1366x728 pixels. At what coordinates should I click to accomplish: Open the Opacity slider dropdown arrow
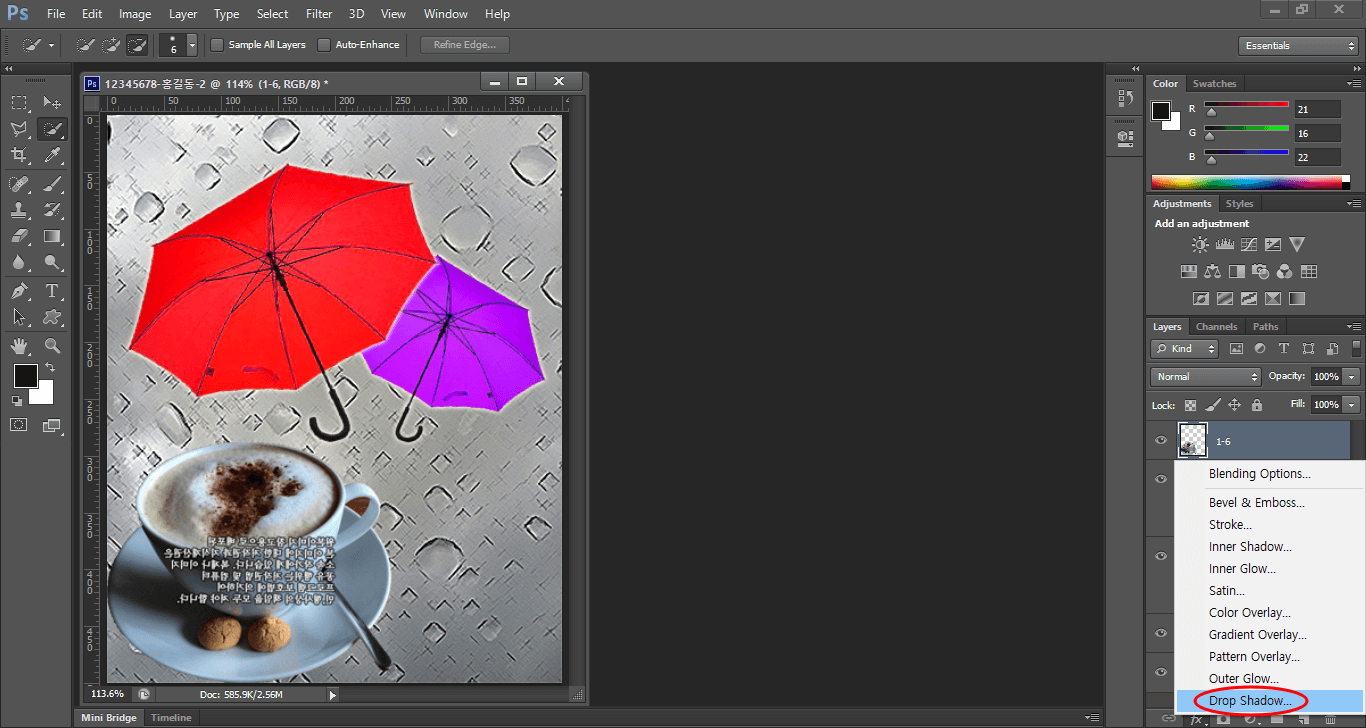click(x=1352, y=377)
